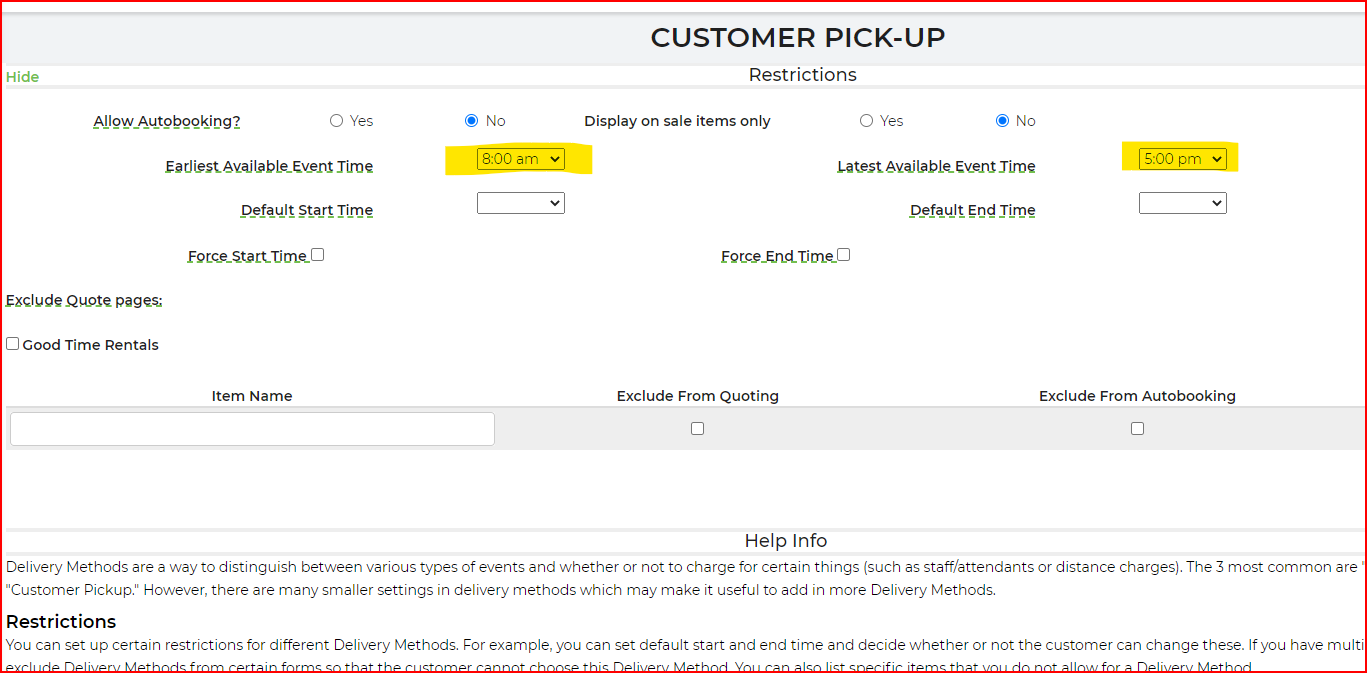
Task: Choose Yes for Display on sale items only
Action: [866, 121]
